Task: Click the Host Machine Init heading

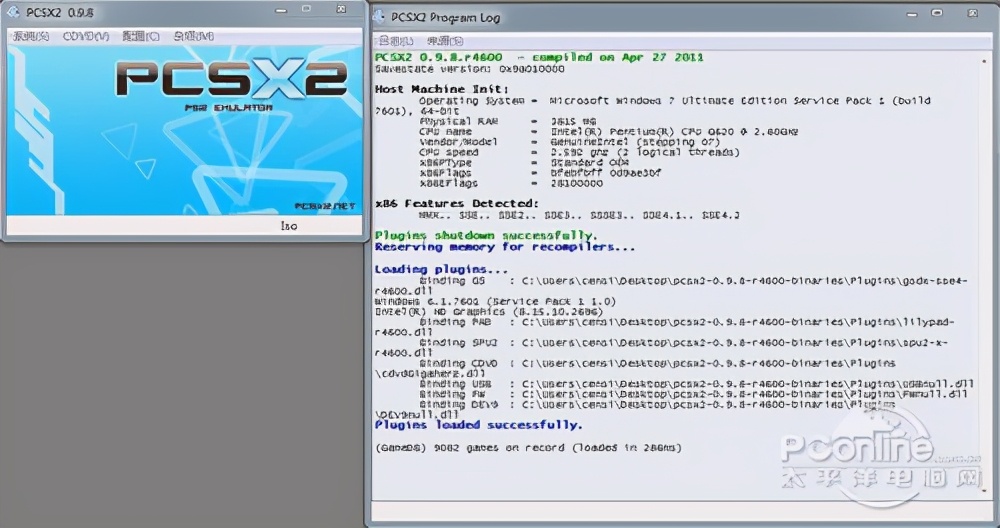Action: point(441,89)
